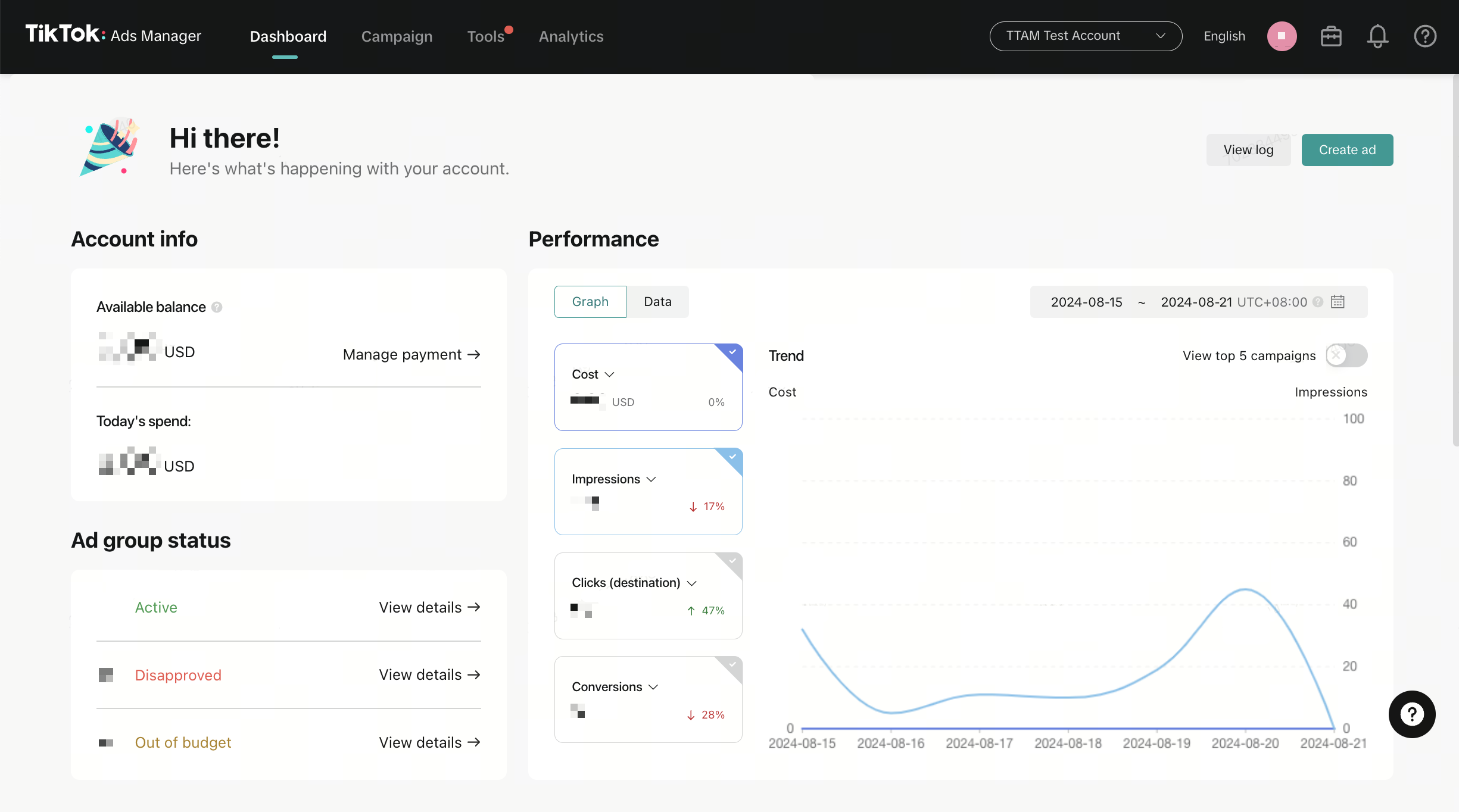Open the calendar icon in date range

tap(1338, 302)
